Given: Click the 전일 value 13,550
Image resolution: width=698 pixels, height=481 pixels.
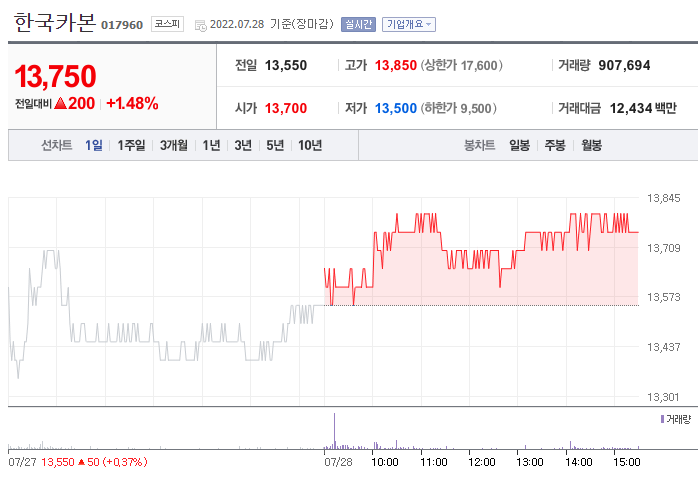Looking at the screenshot, I should click(x=286, y=65).
